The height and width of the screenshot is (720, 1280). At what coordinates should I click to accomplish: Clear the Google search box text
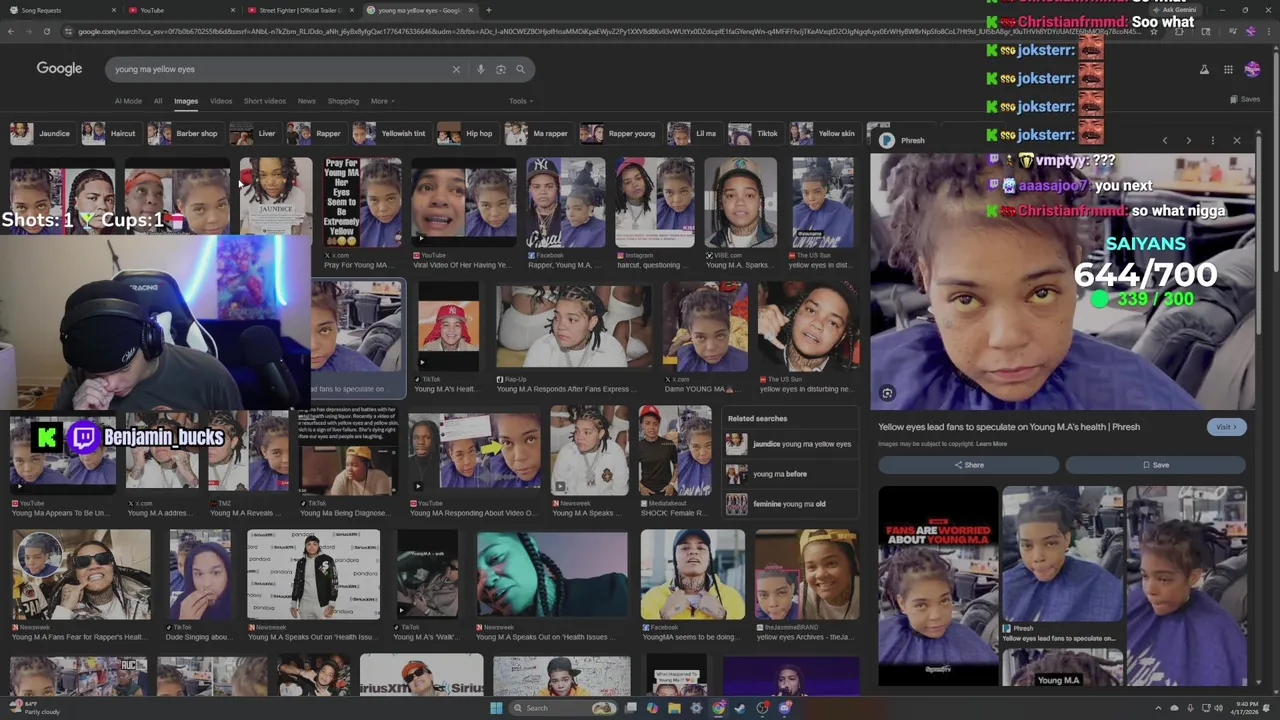click(x=456, y=69)
